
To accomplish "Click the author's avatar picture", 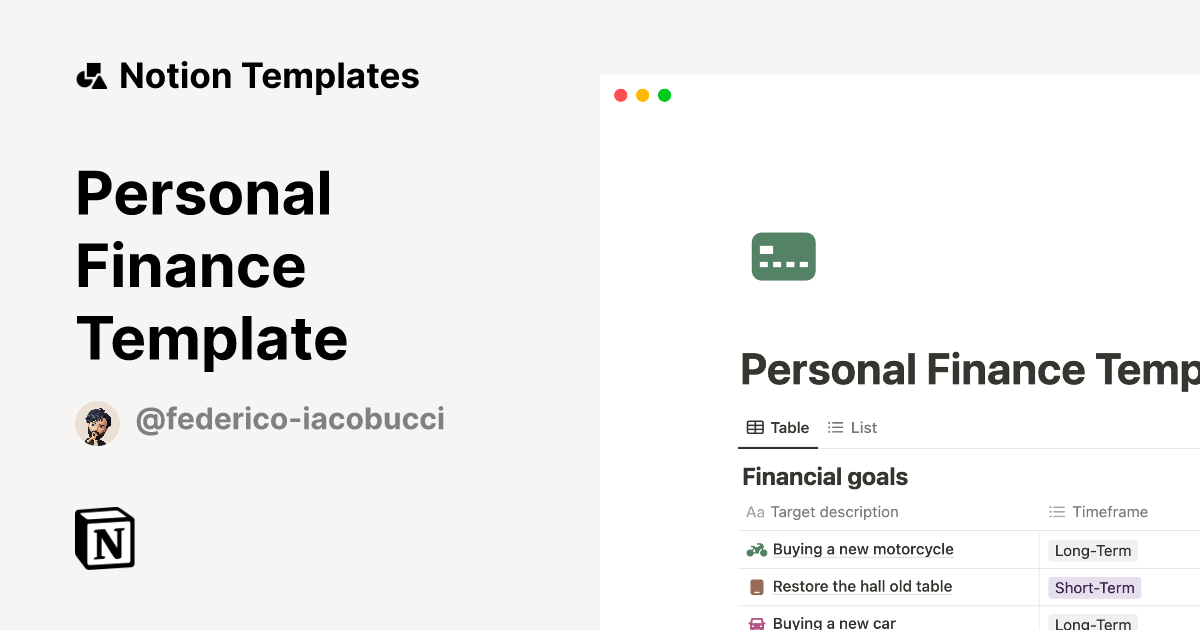I will (97, 423).
